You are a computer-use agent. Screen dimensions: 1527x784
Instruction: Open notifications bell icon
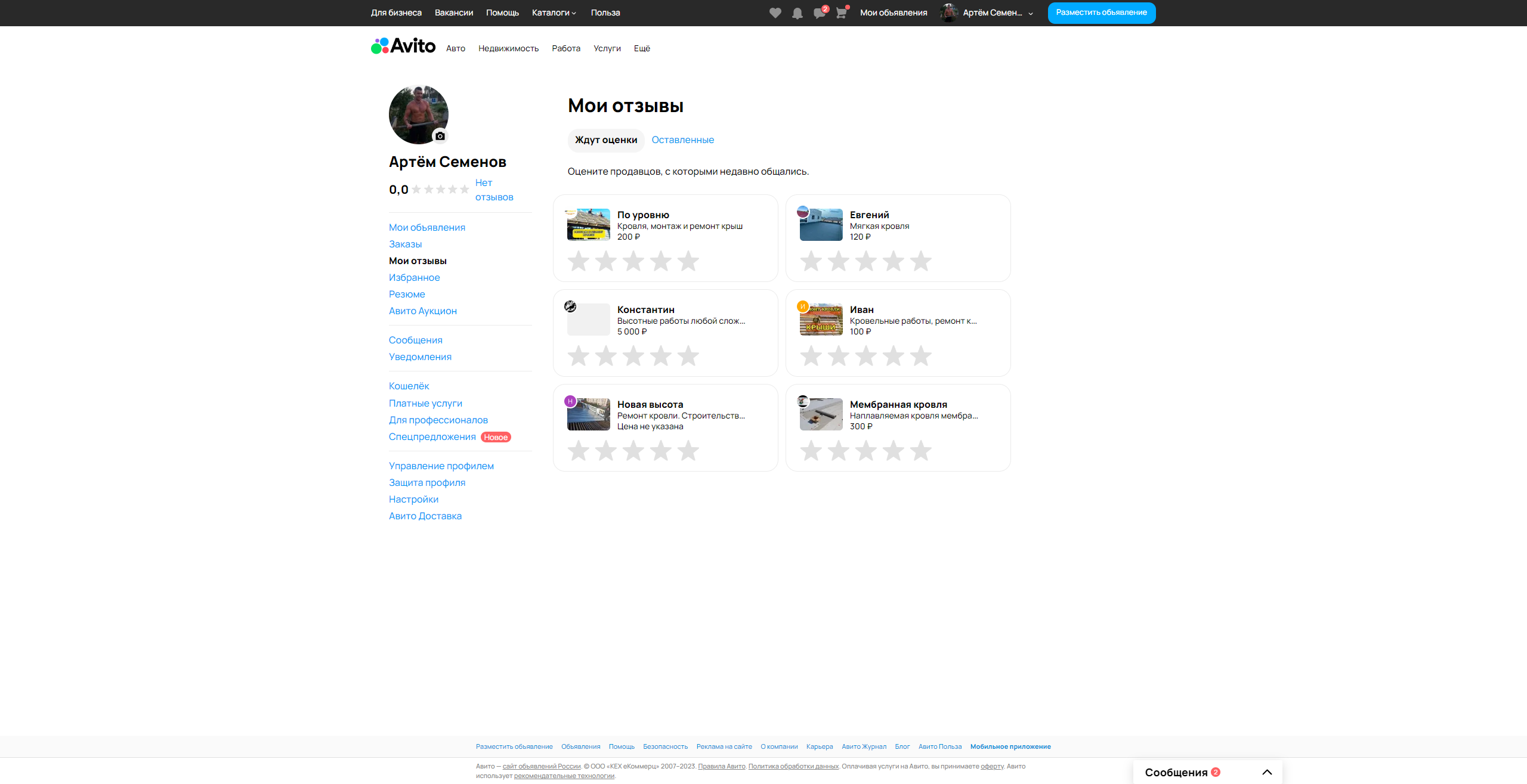click(x=797, y=13)
